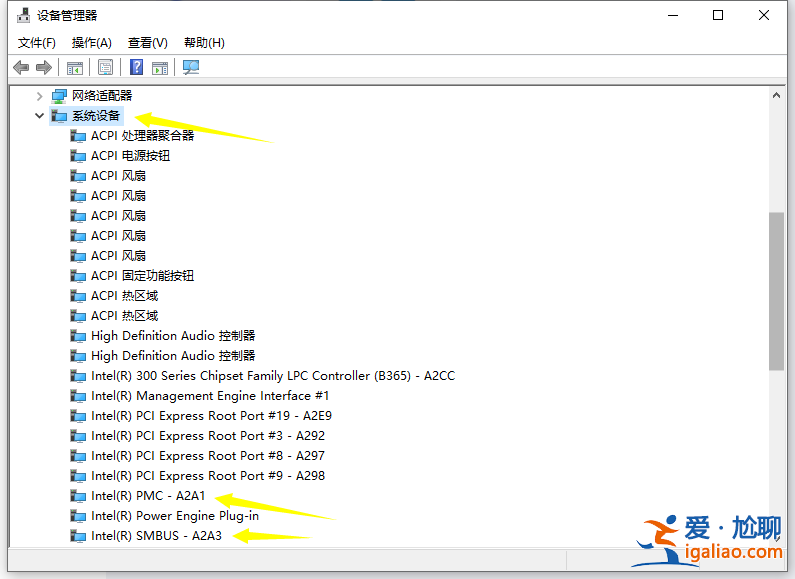Select Intel(R) Management Engine Interface #1
Viewport: 795px width, 579px height.
(210, 396)
